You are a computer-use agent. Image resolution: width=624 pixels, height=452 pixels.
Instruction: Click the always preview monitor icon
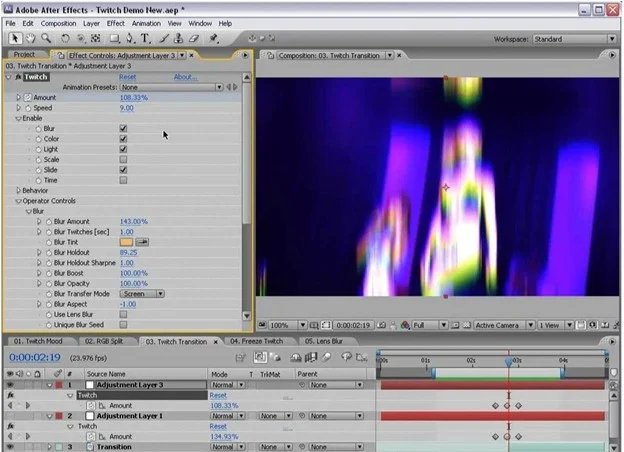262,325
